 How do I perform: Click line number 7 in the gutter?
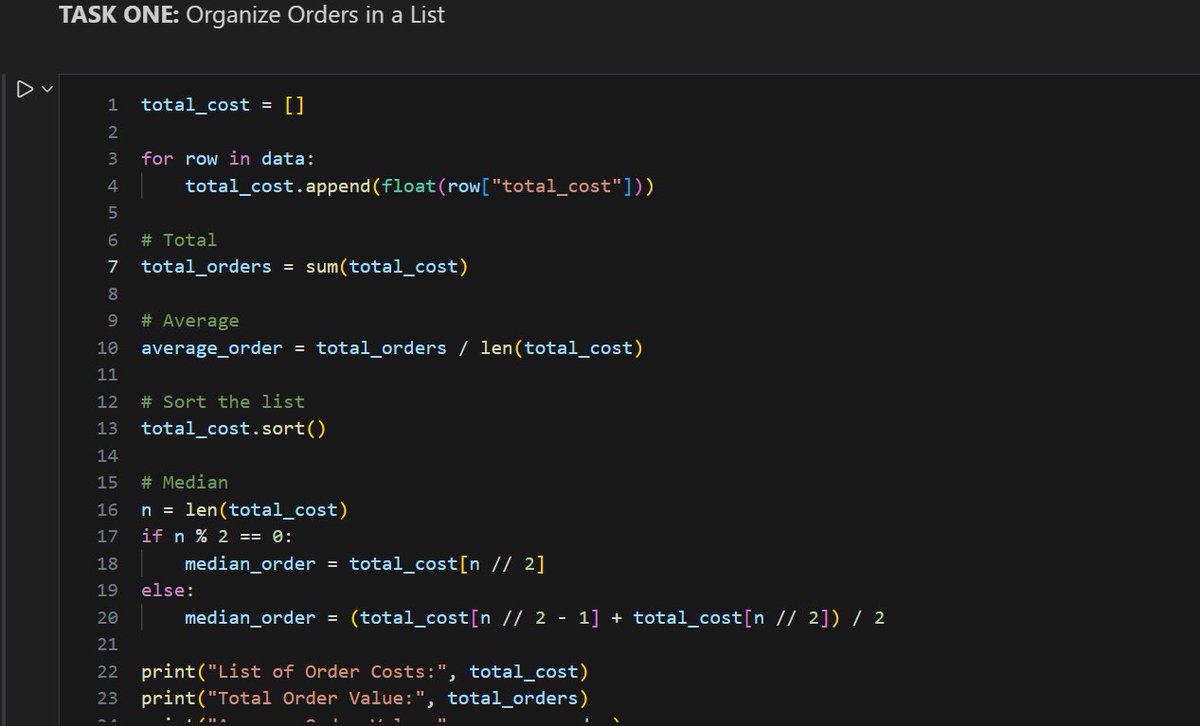click(x=113, y=267)
